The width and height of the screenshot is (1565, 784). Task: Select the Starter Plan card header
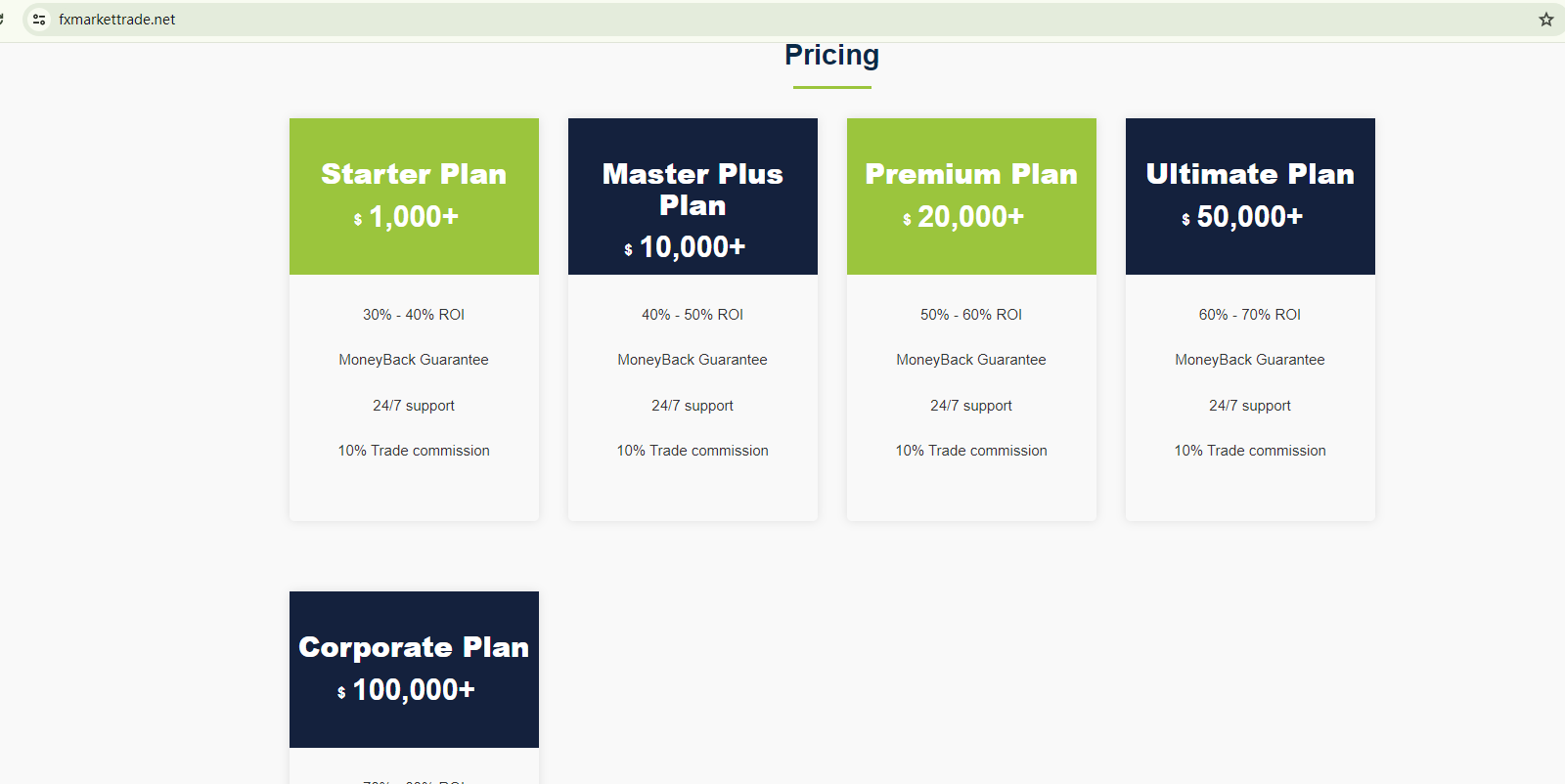coord(414,174)
